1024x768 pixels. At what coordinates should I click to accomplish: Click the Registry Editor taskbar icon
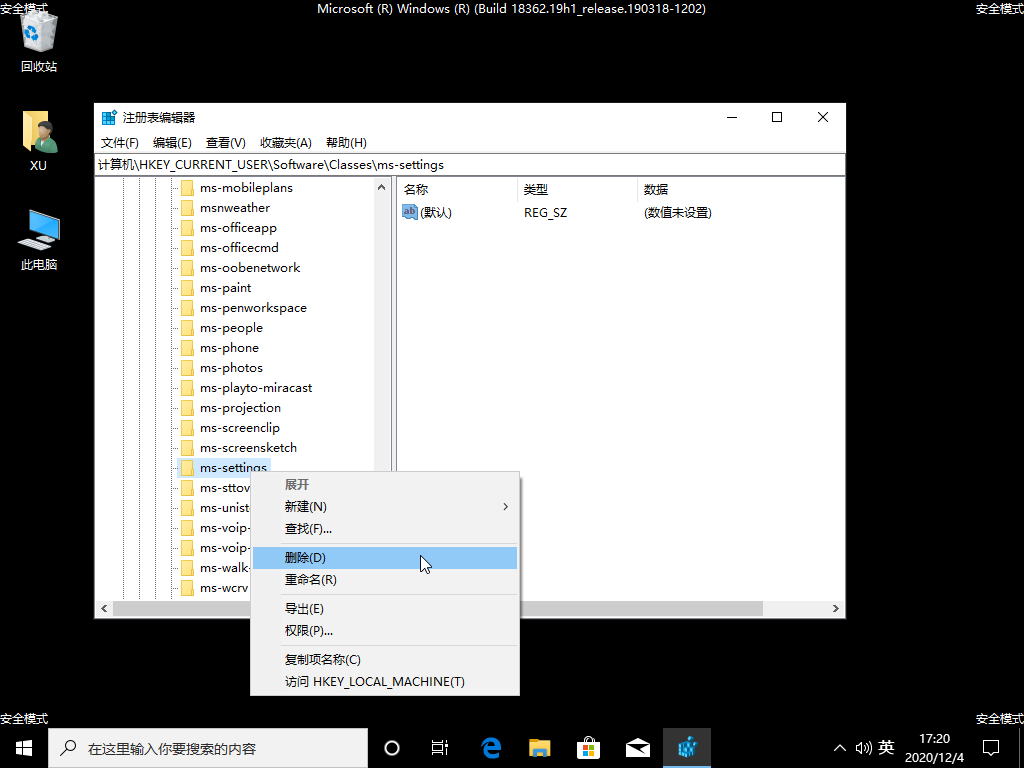[x=686, y=747]
